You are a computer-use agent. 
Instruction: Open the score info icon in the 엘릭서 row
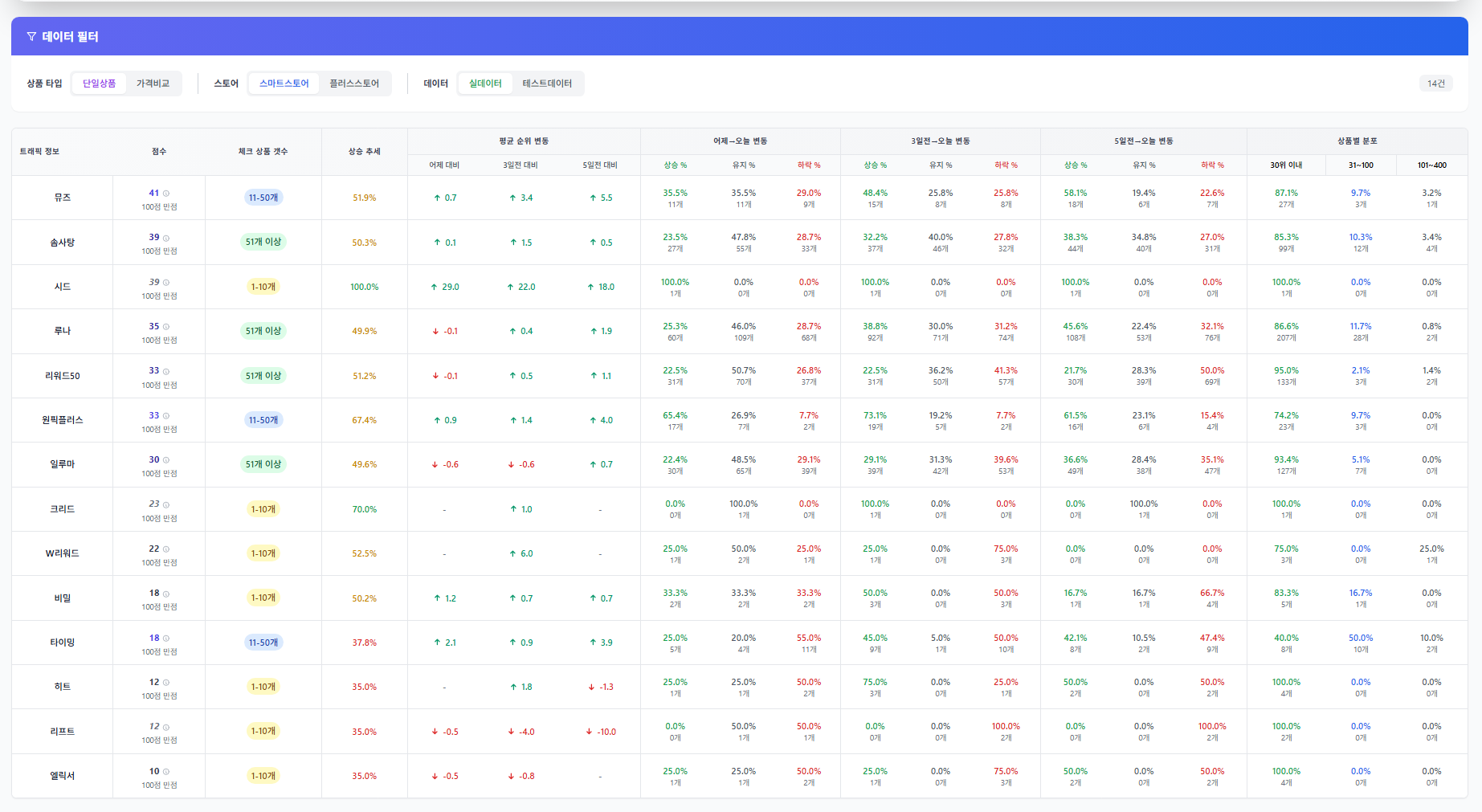166,772
